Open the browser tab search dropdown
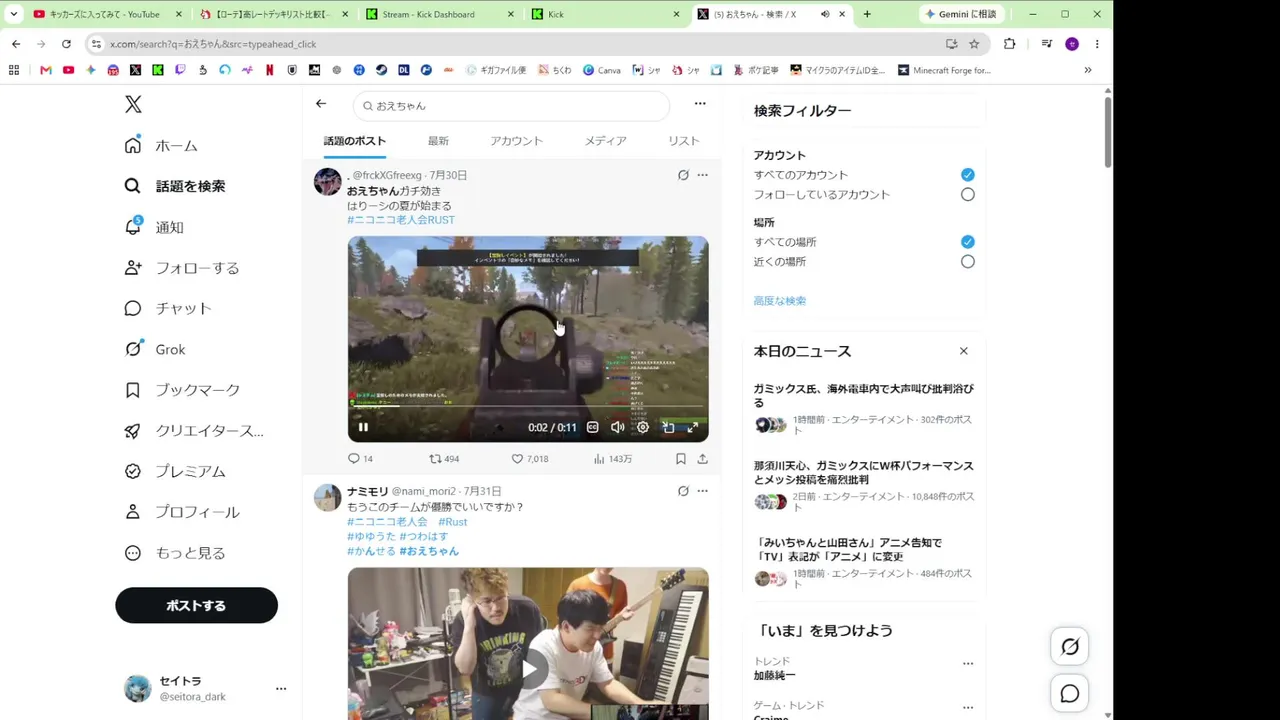The image size is (1280, 720). [x=13, y=14]
